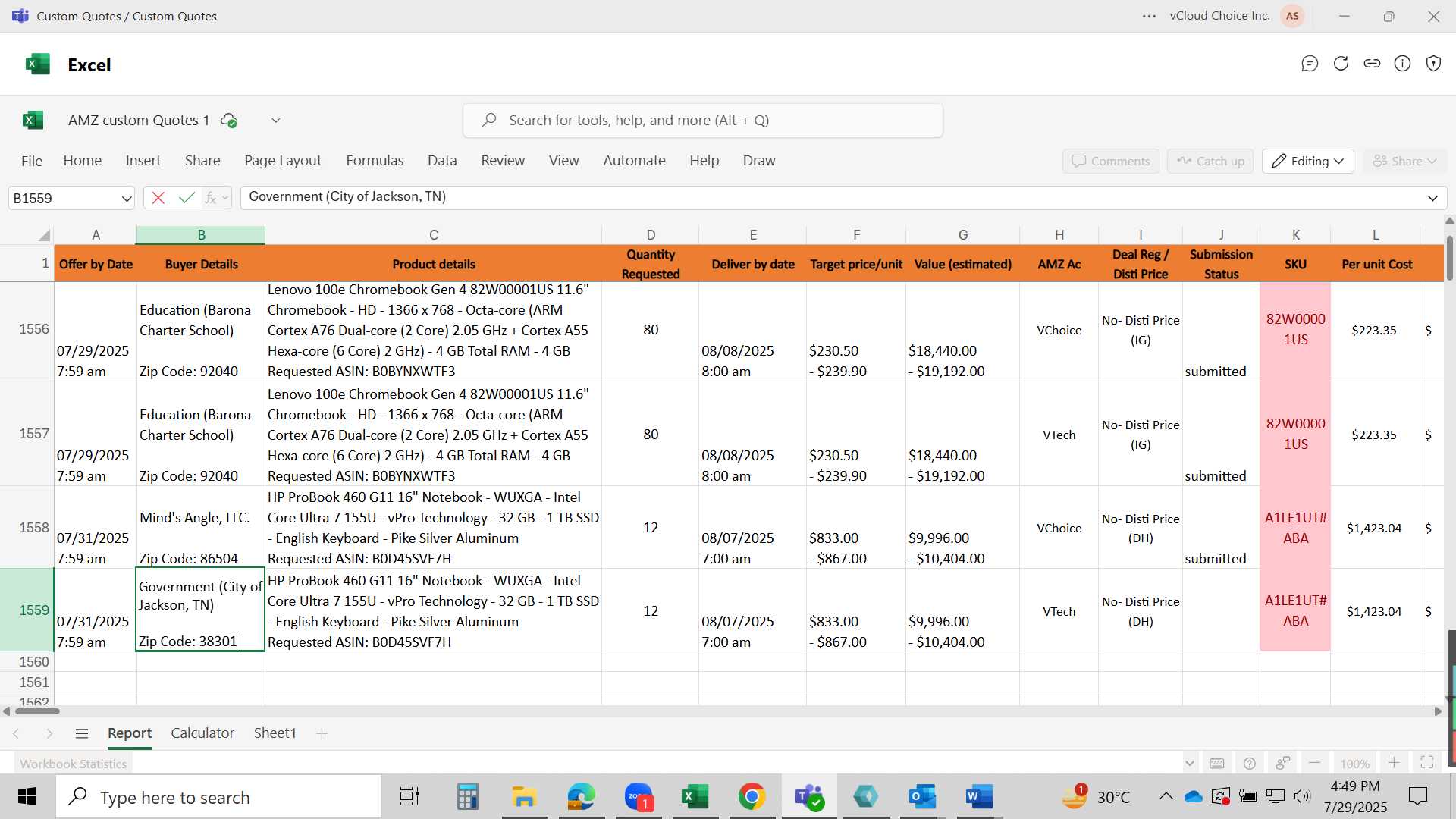The height and width of the screenshot is (819, 1456).
Task: Open the Automate ribbon tab
Action: [634, 161]
